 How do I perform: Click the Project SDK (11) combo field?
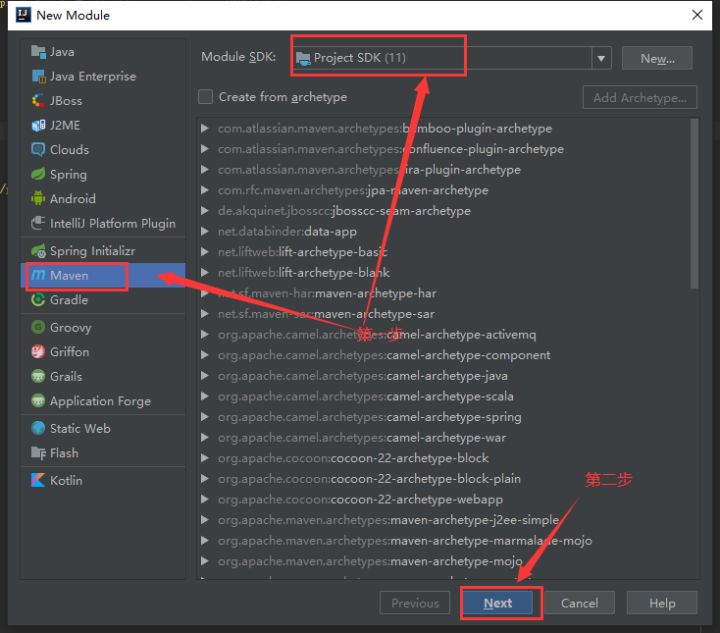(x=452, y=58)
